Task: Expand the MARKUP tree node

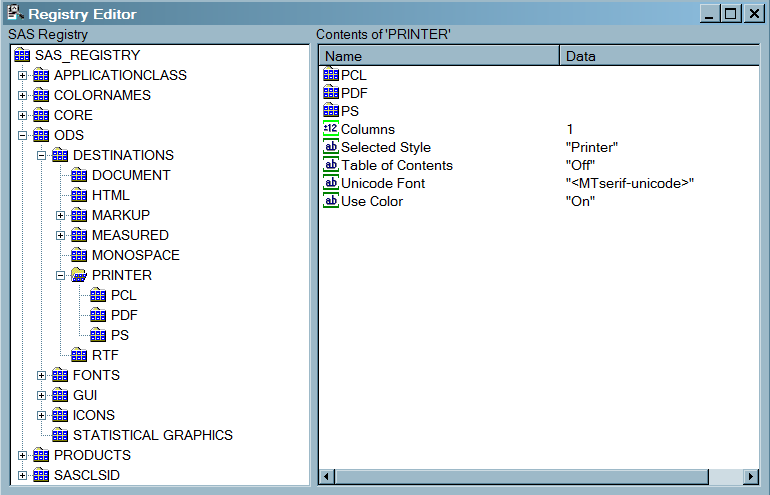Action: coord(61,215)
